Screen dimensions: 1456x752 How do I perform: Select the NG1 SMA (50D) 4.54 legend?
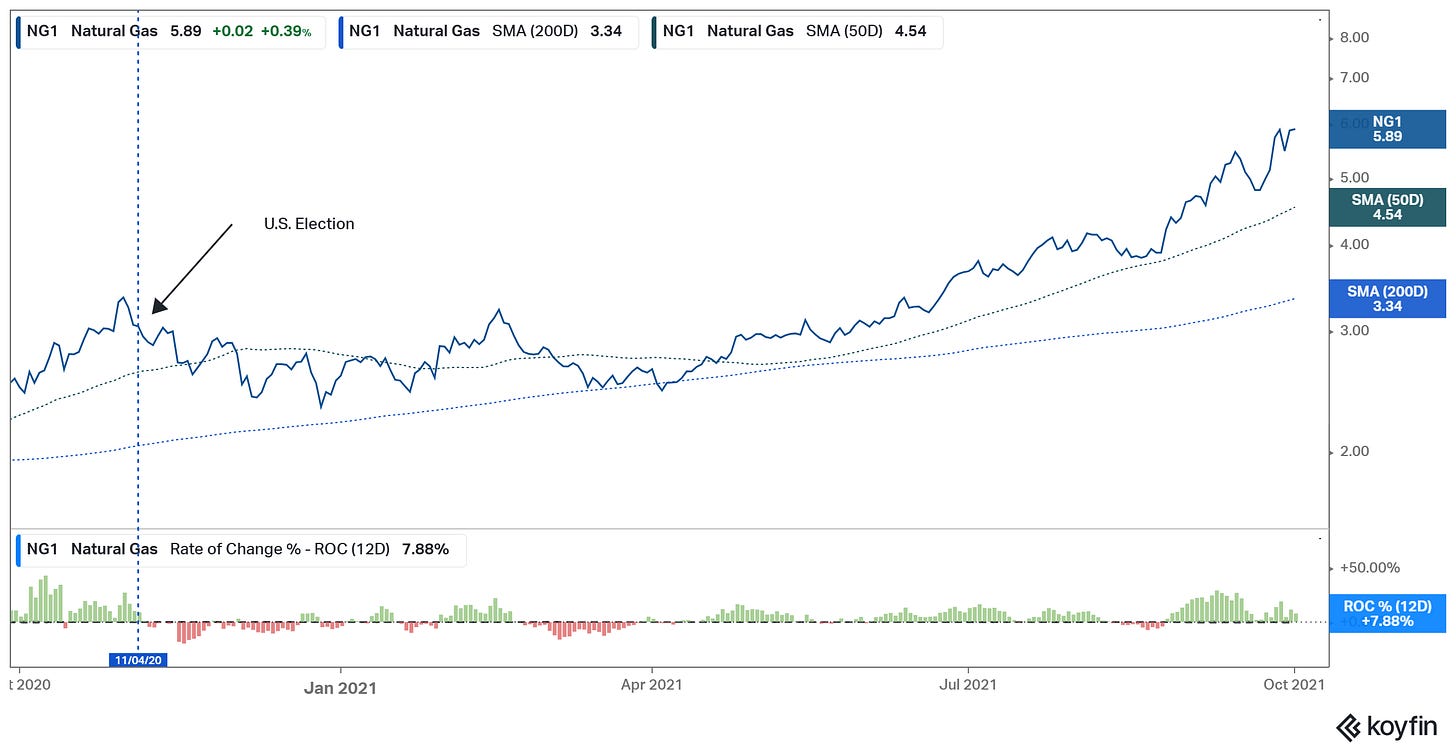pos(796,31)
